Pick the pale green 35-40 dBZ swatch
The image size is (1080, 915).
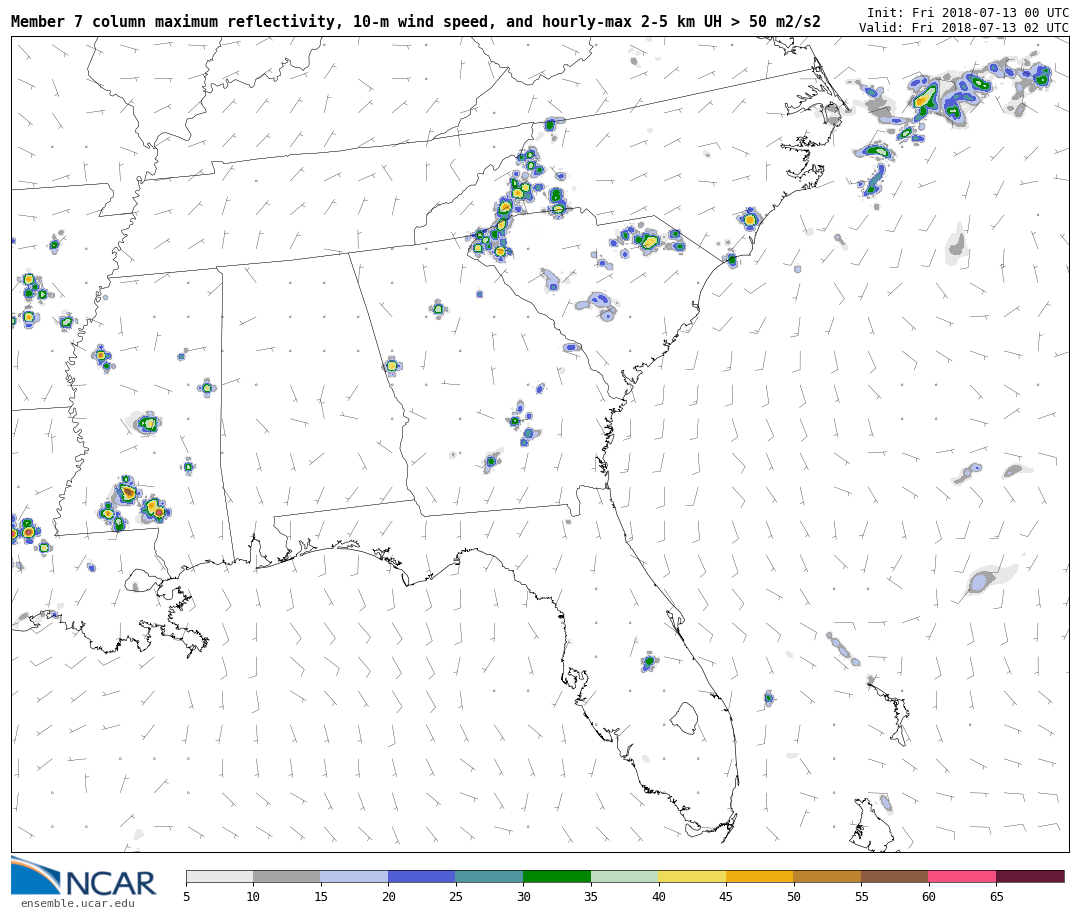[624, 877]
